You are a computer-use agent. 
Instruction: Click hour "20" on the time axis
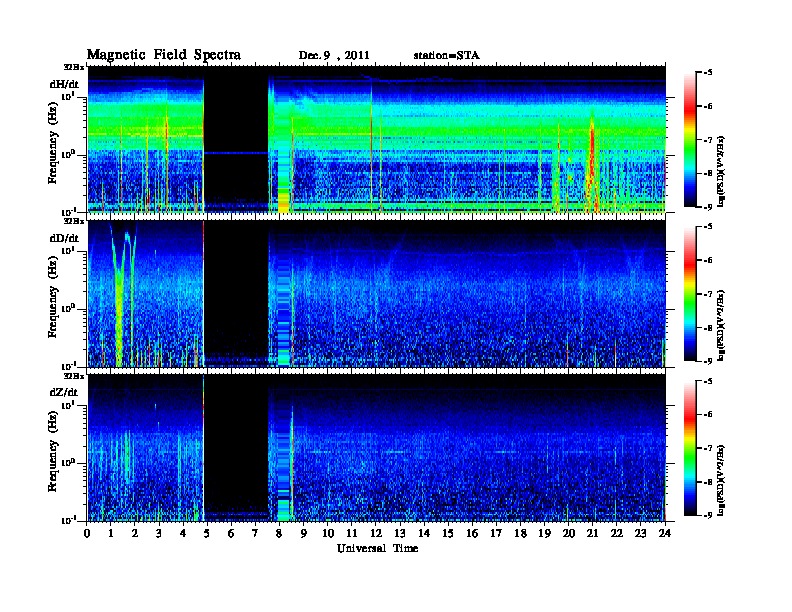[x=569, y=533]
